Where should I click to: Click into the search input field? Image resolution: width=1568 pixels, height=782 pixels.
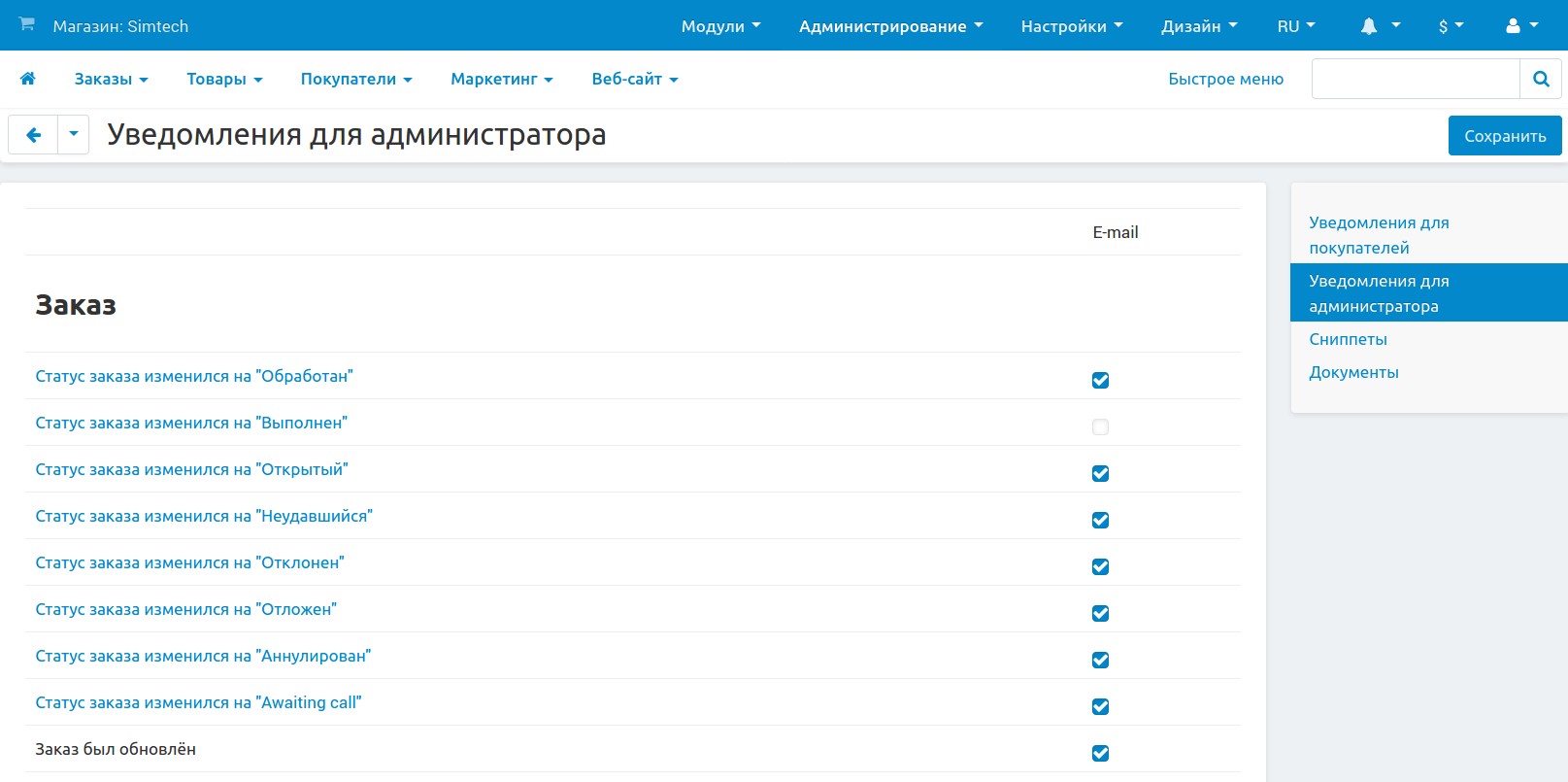click(x=1415, y=79)
